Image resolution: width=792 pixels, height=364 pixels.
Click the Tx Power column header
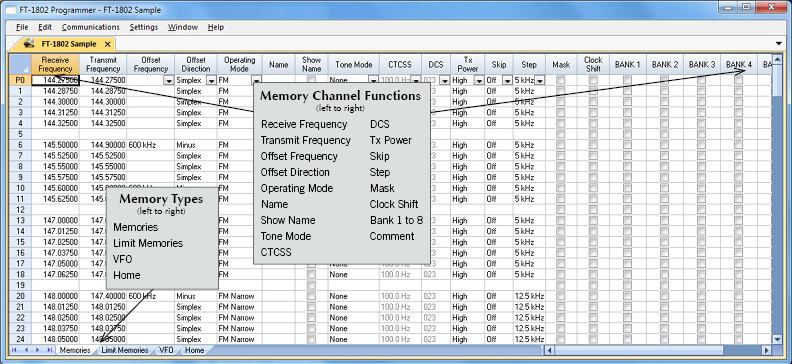[468, 64]
